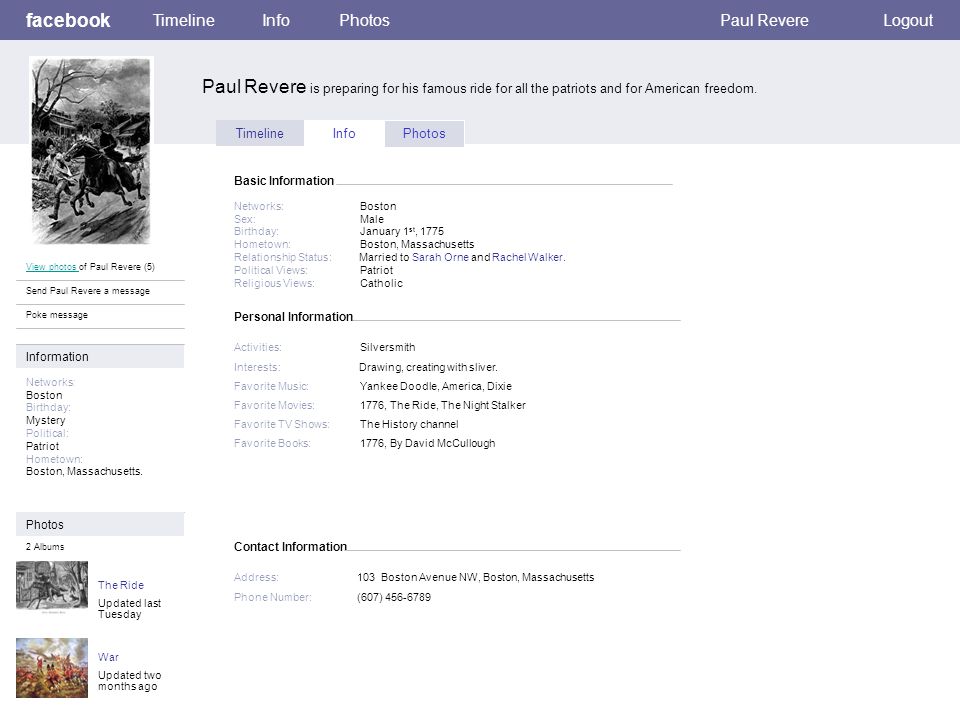This screenshot has height=720, width=960.
Task: Click Favorite Movies value with The Night Stalker
Action: tap(443, 405)
